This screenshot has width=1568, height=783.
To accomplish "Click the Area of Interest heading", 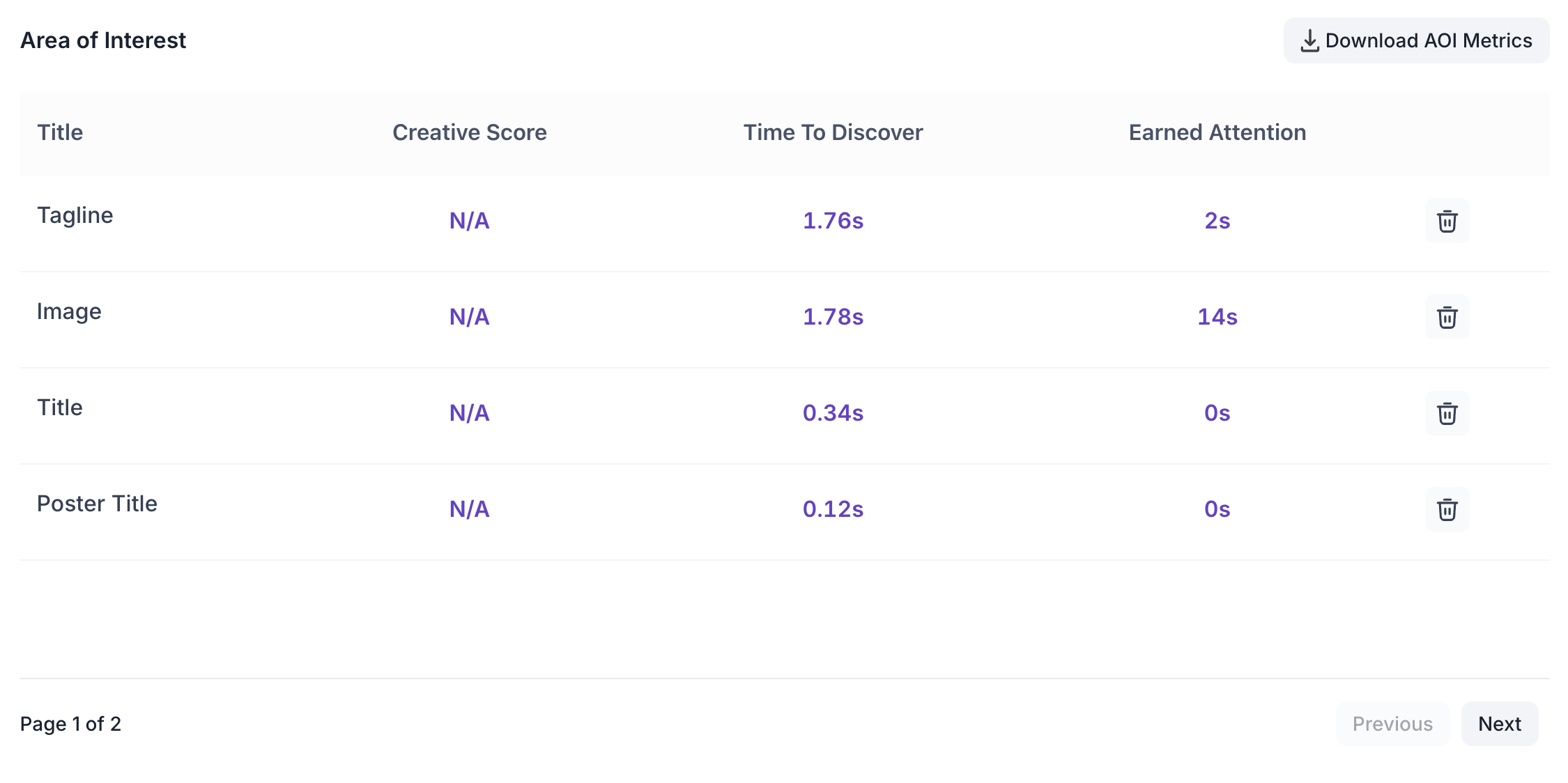I will [x=103, y=40].
